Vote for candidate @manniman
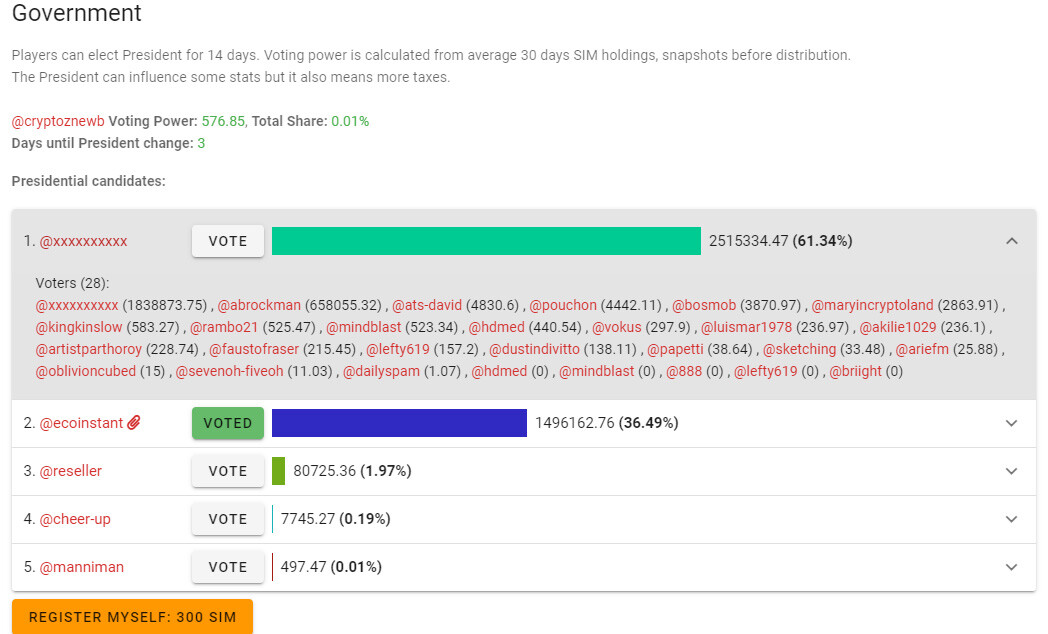 227,567
